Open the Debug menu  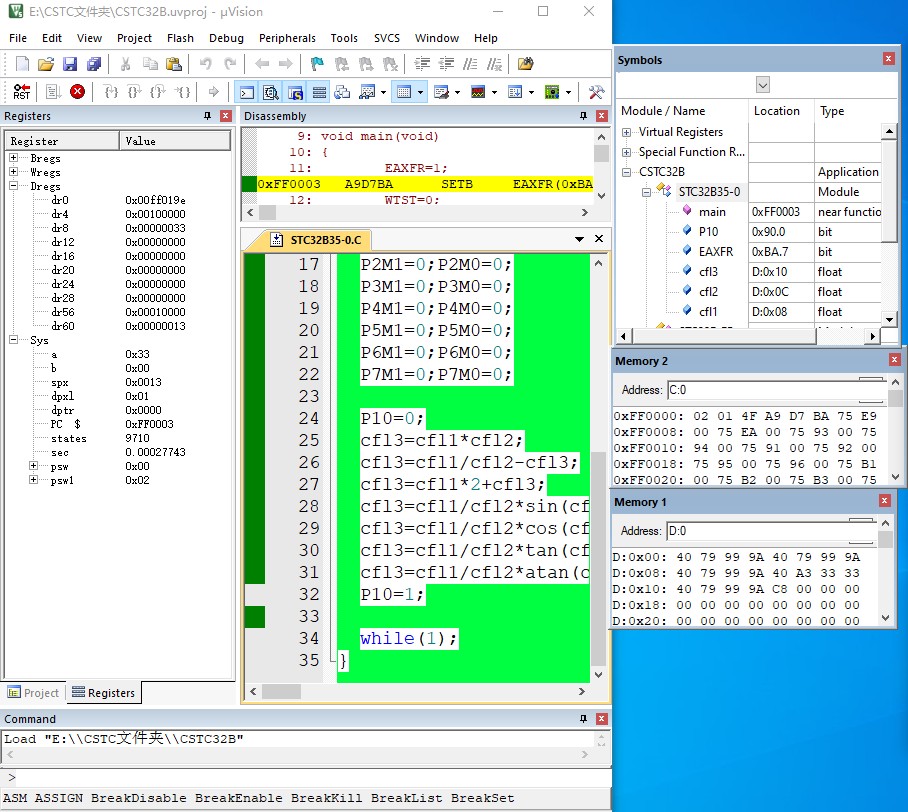click(x=226, y=38)
